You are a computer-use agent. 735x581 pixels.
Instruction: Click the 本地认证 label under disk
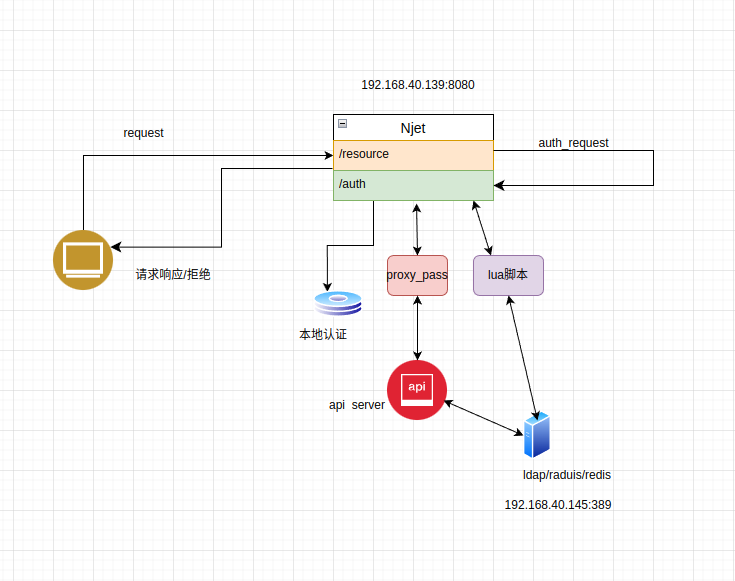pyautogui.click(x=323, y=334)
